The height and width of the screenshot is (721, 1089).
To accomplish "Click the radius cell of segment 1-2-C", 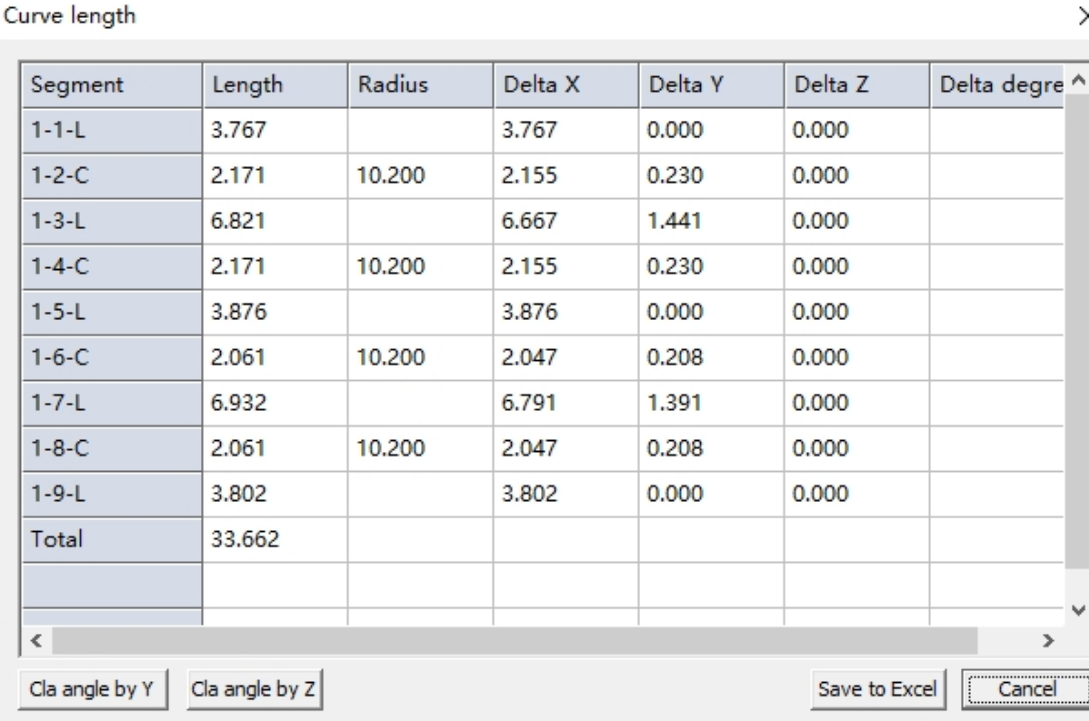I will [x=420, y=178].
